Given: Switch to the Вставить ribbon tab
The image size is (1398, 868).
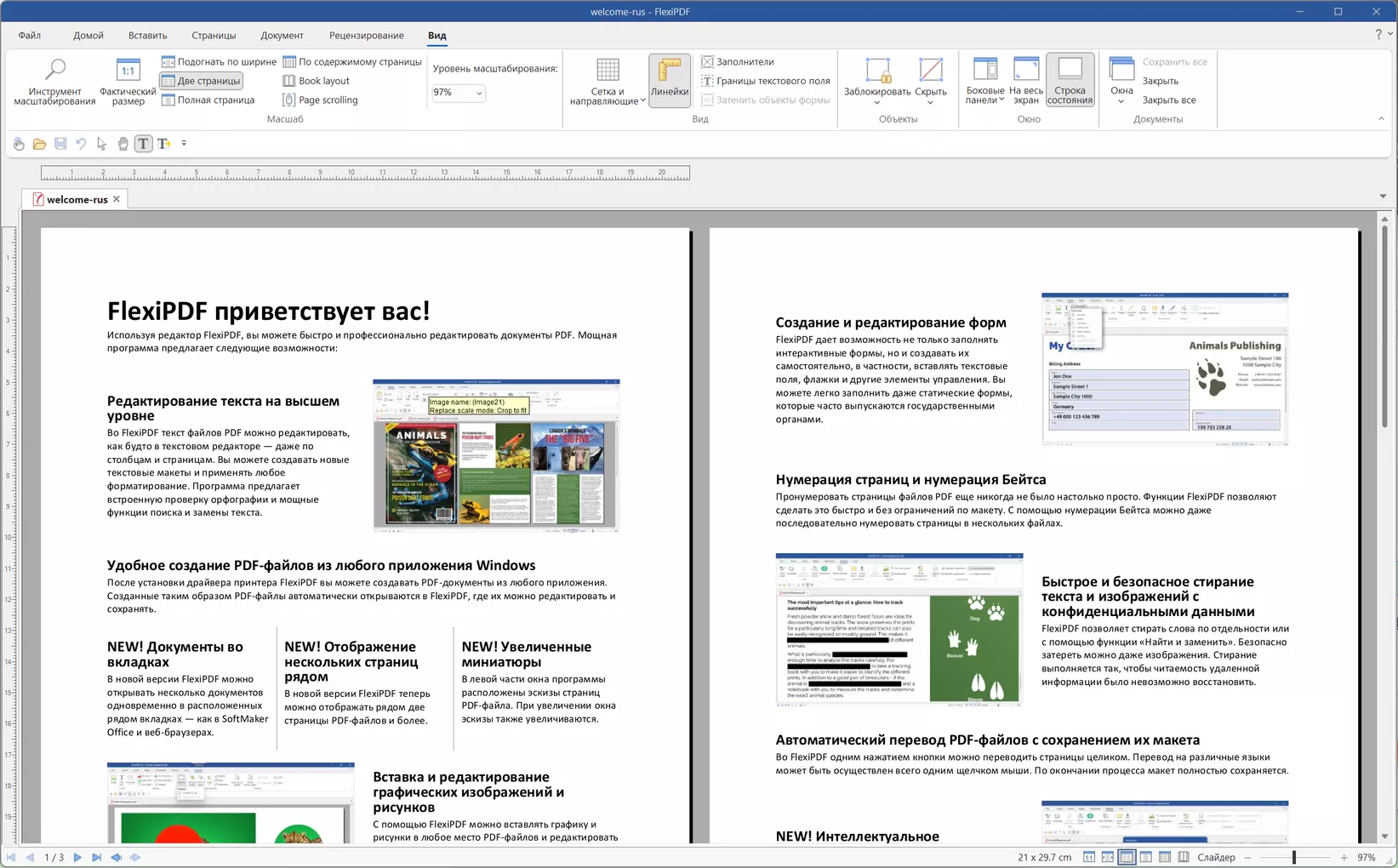Looking at the screenshot, I should click(148, 36).
